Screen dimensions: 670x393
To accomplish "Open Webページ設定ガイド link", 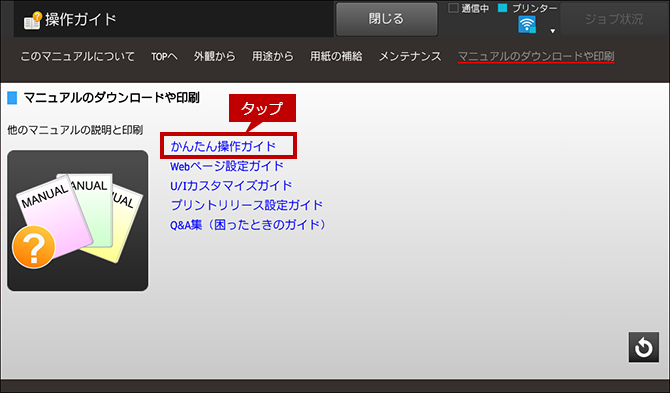I will point(227,166).
